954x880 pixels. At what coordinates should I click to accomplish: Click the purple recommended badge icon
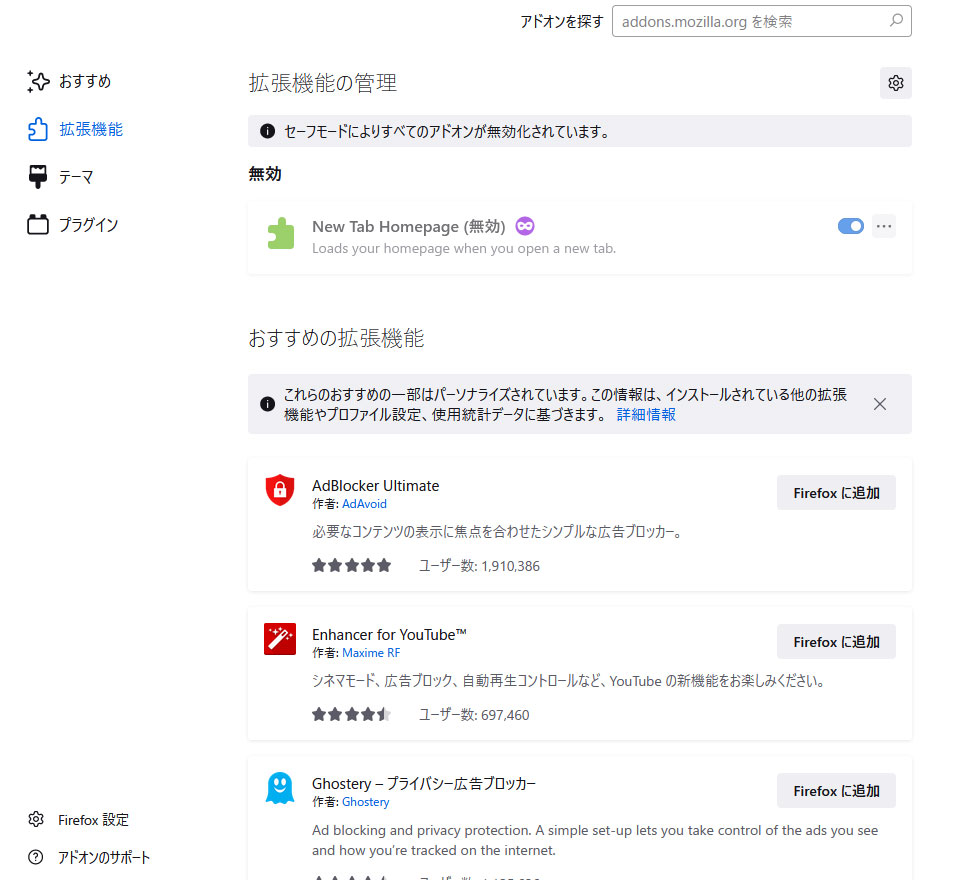tap(525, 226)
